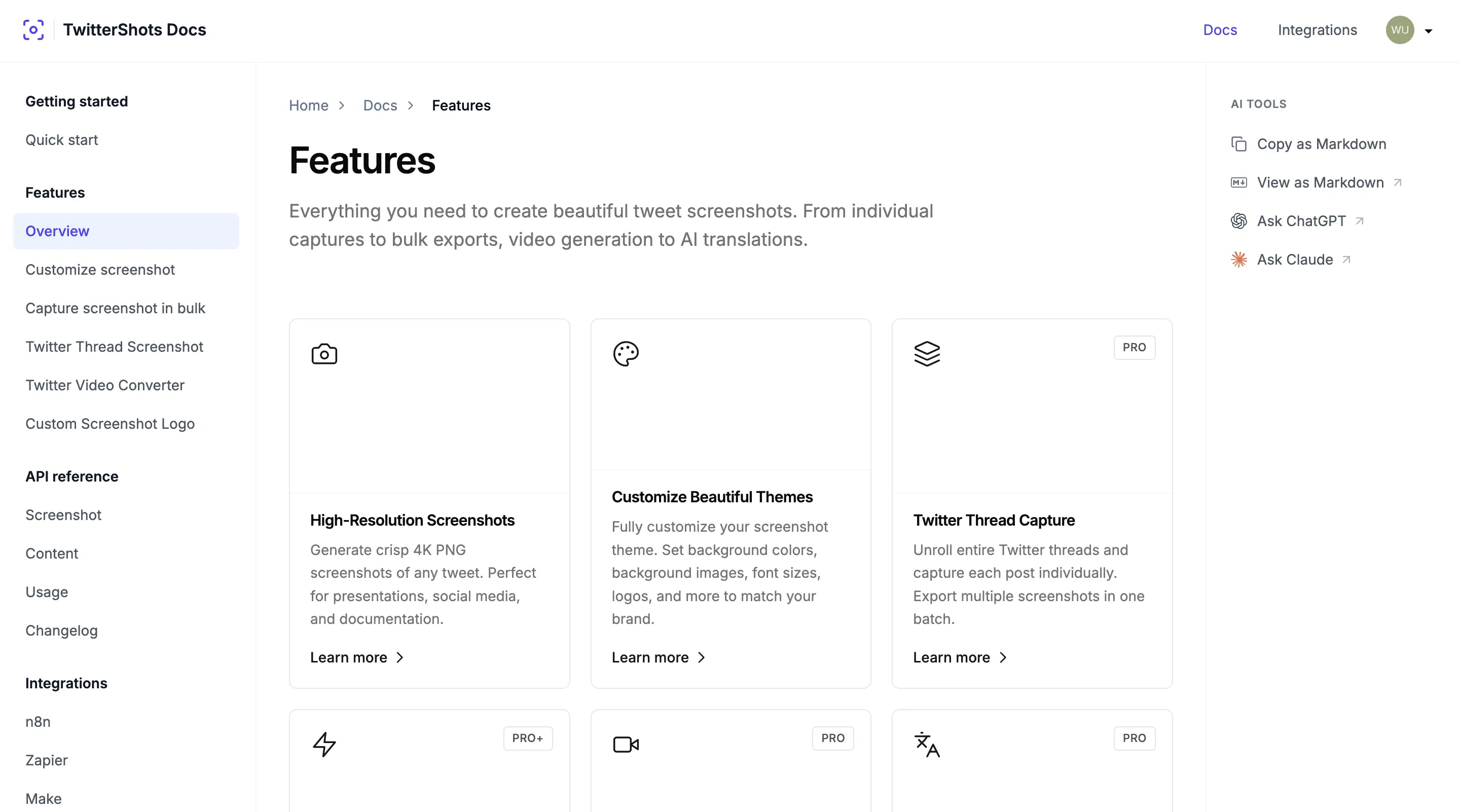Go to Home in the breadcrumb

pyautogui.click(x=308, y=105)
